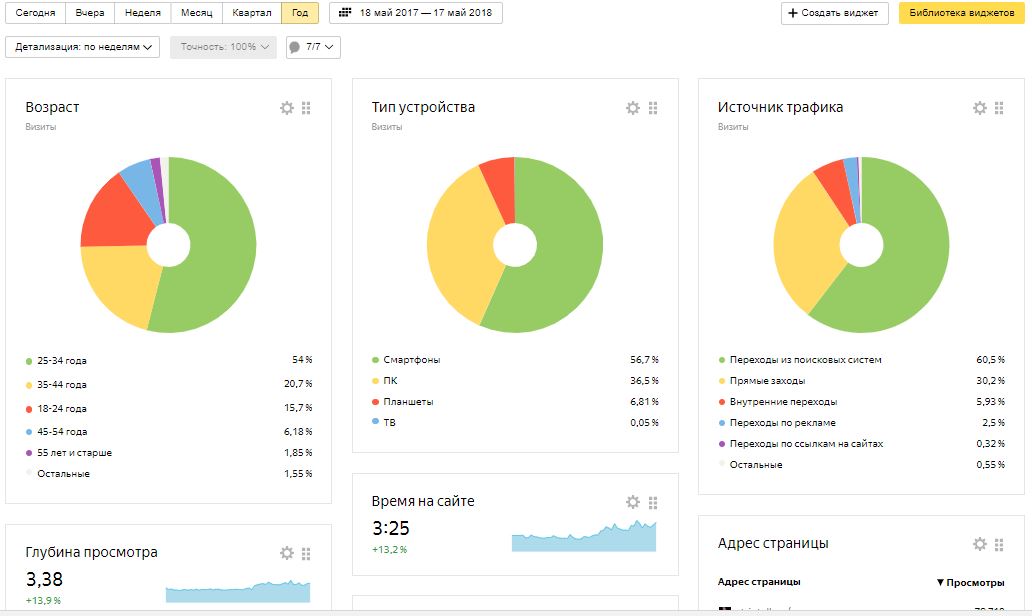Expand Детализация: по неделям dropdown
The height and width of the screenshot is (616, 1032).
82,47
